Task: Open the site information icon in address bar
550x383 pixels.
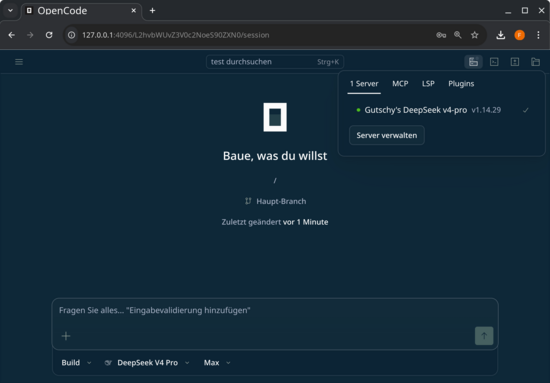Action: point(72,35)
